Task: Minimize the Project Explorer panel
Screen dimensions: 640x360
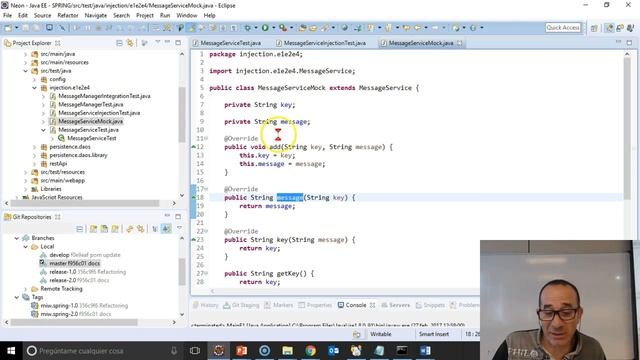Action: tap(167, 42)
